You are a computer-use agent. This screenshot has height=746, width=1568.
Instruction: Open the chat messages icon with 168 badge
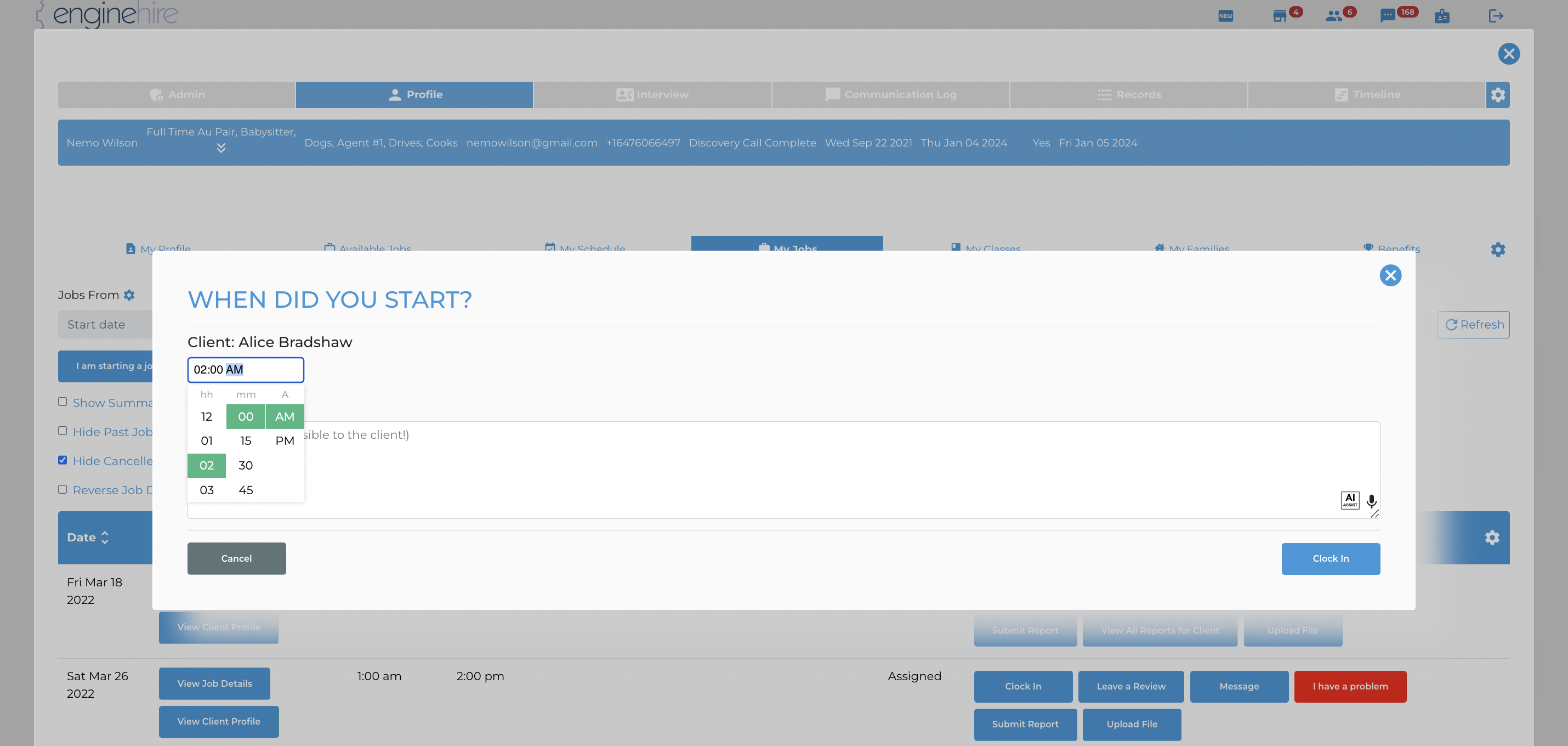(1387, 15)
